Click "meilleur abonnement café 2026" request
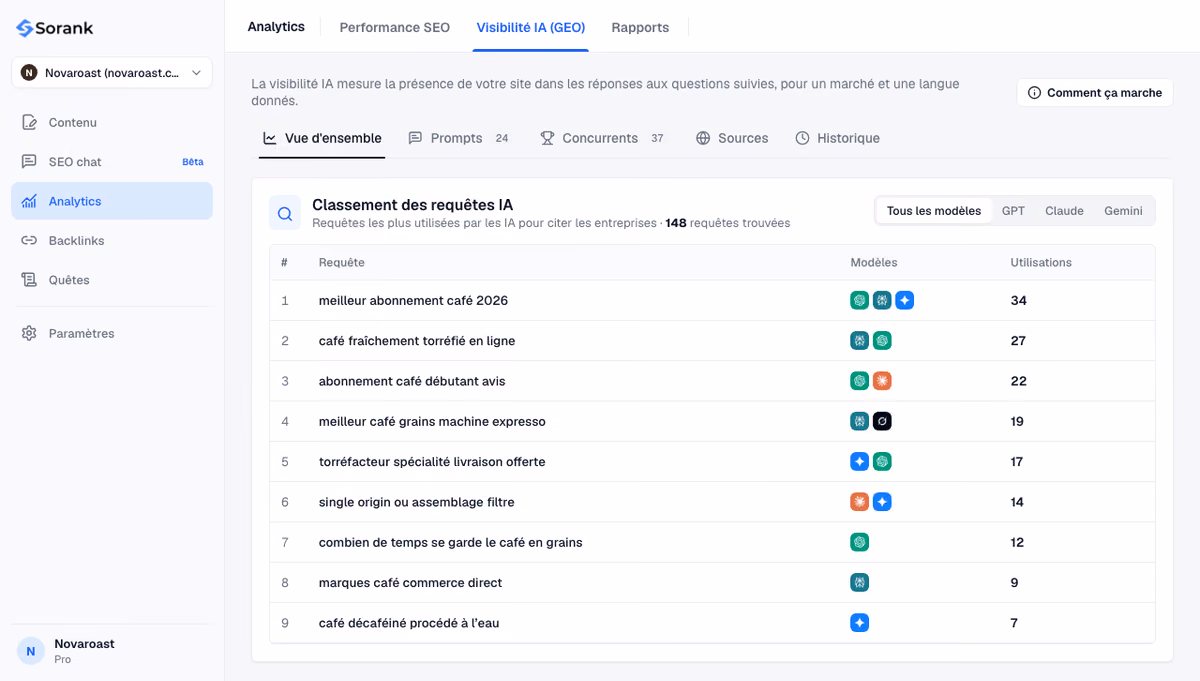 pyautogui.click(x=413, y=301)
